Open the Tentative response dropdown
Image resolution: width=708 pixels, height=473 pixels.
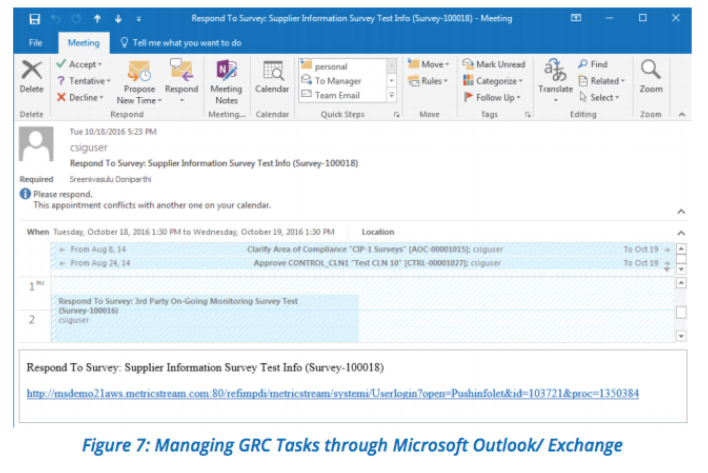(x=84, y=81)
